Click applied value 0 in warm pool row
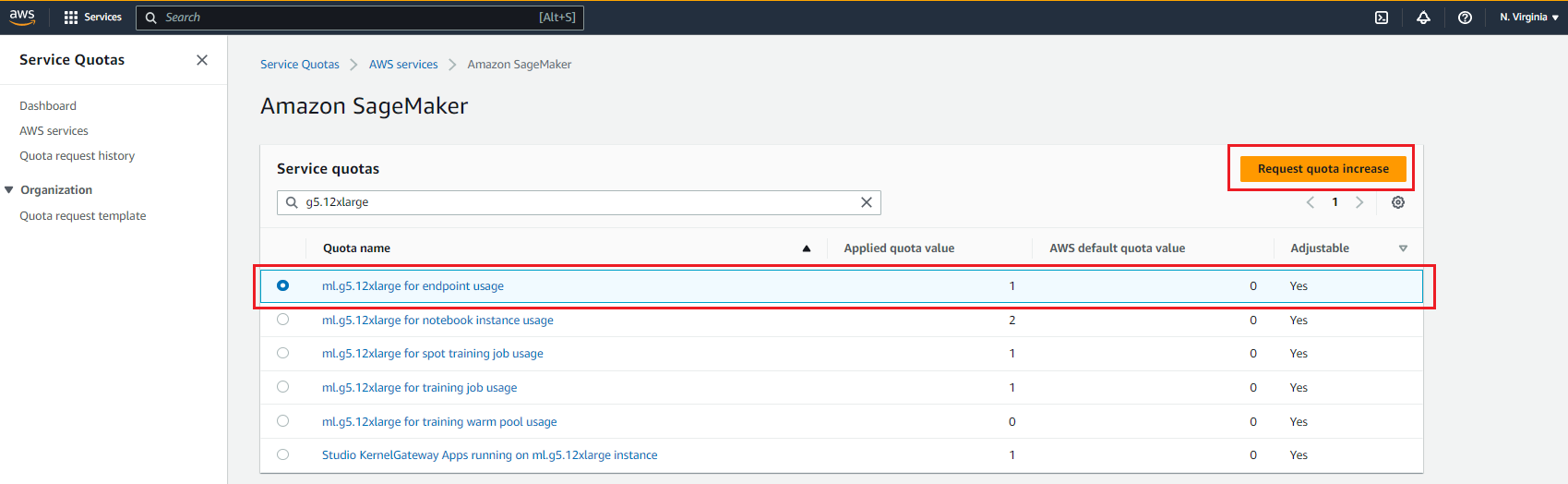The height and width of the screenshot is (484, 1568). coord(1012,422)
